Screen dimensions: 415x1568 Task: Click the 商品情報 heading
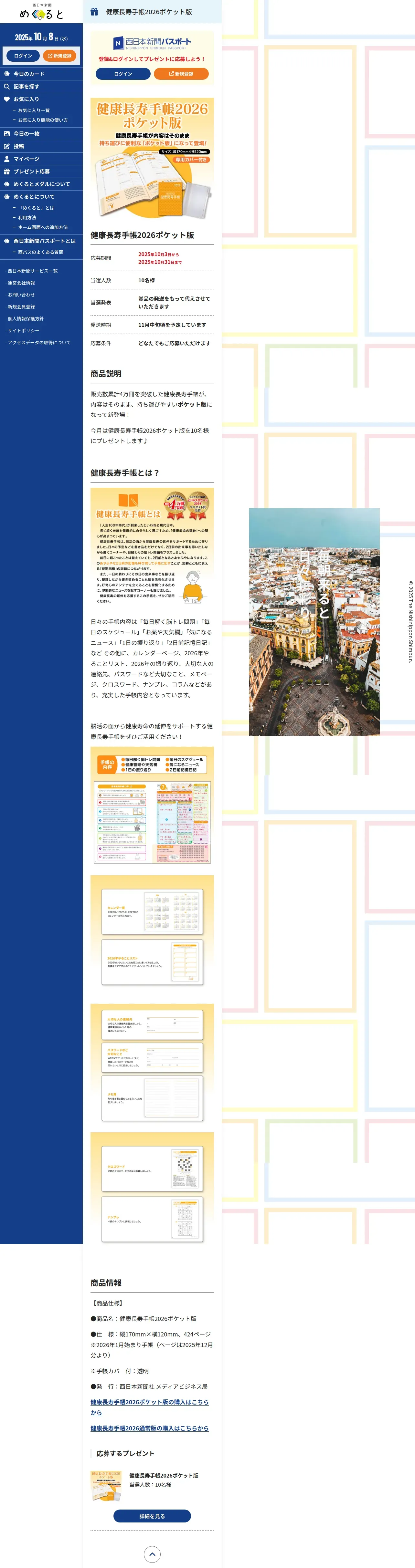tap(106, 1282)
